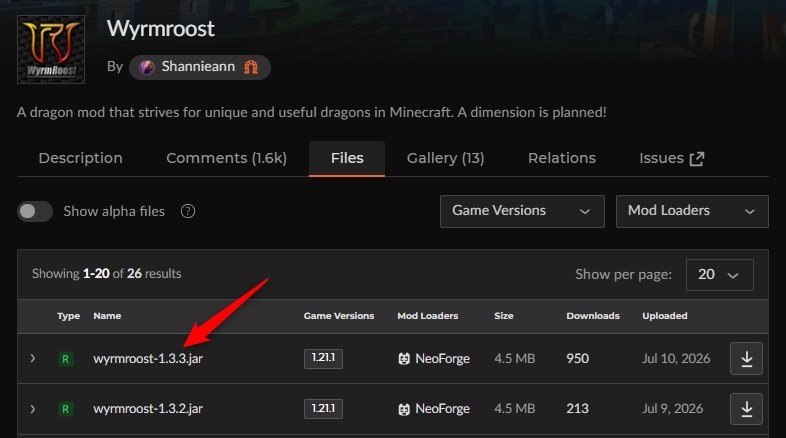Click the 213 downloads count
The width and height of the screenshot is (786, 438).
(x=577, y=409)
